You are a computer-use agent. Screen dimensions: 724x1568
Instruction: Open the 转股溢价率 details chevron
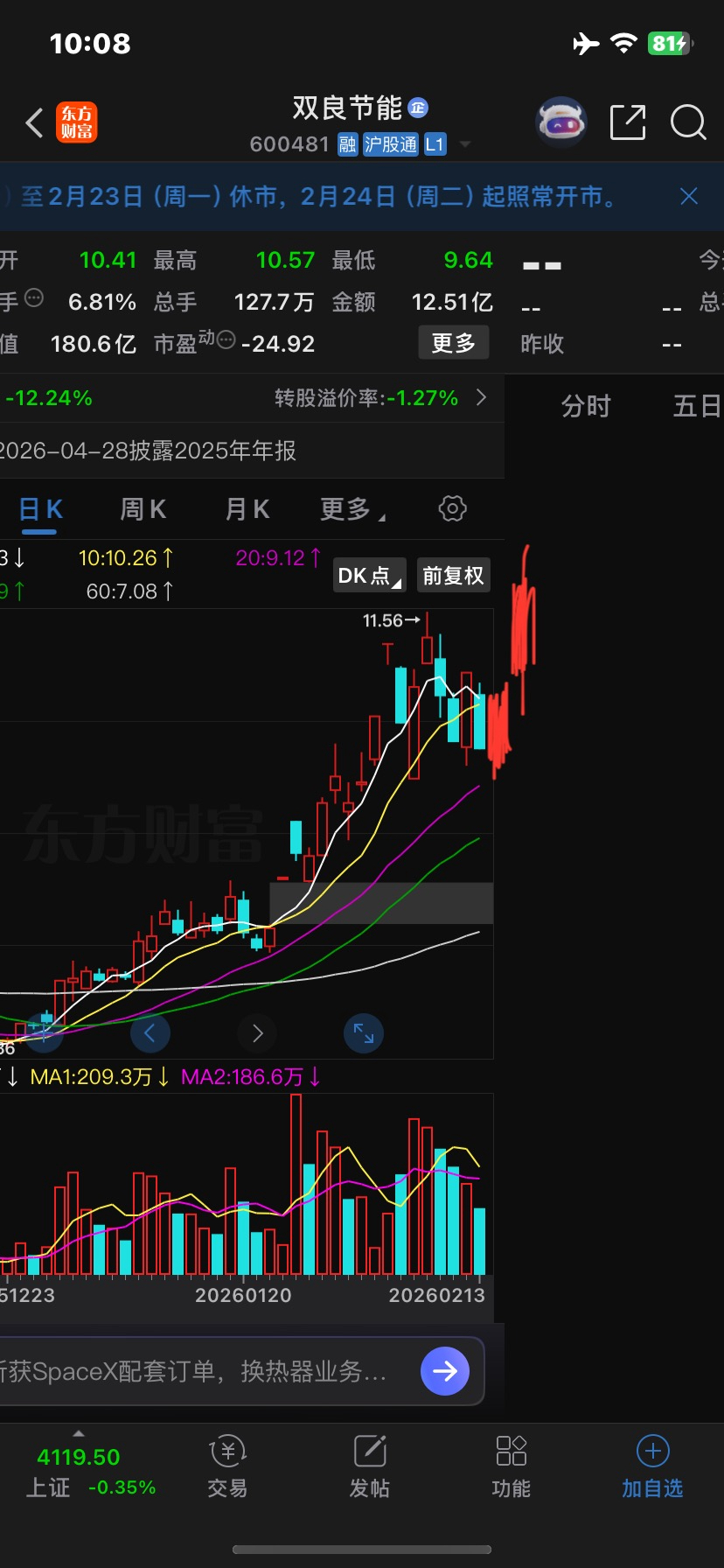(481, 398)
